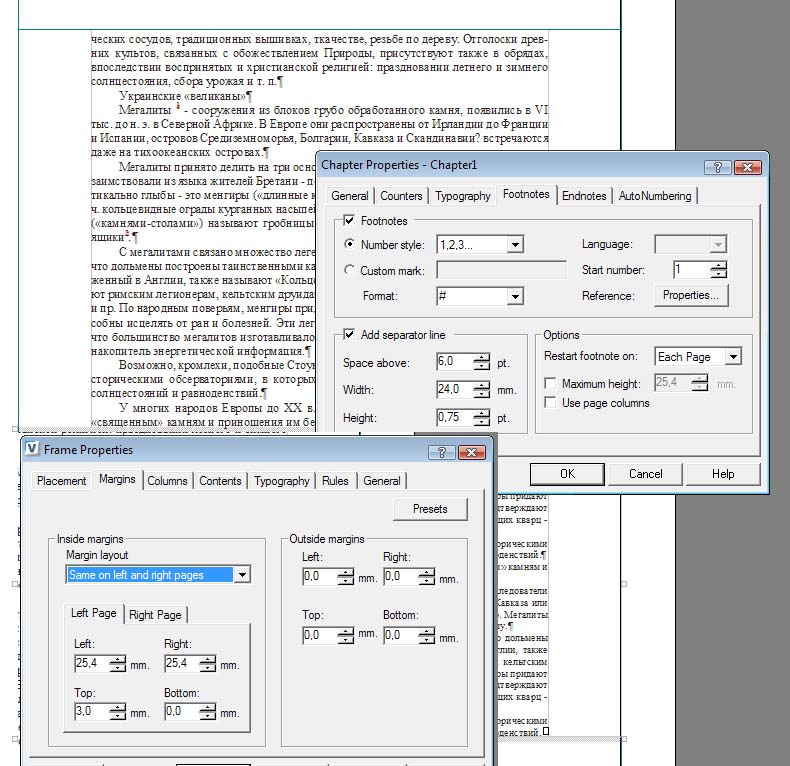The width and height of the screenshot is (790, 766).
Task: Select the Left Page tab
Action: point(94,613)
